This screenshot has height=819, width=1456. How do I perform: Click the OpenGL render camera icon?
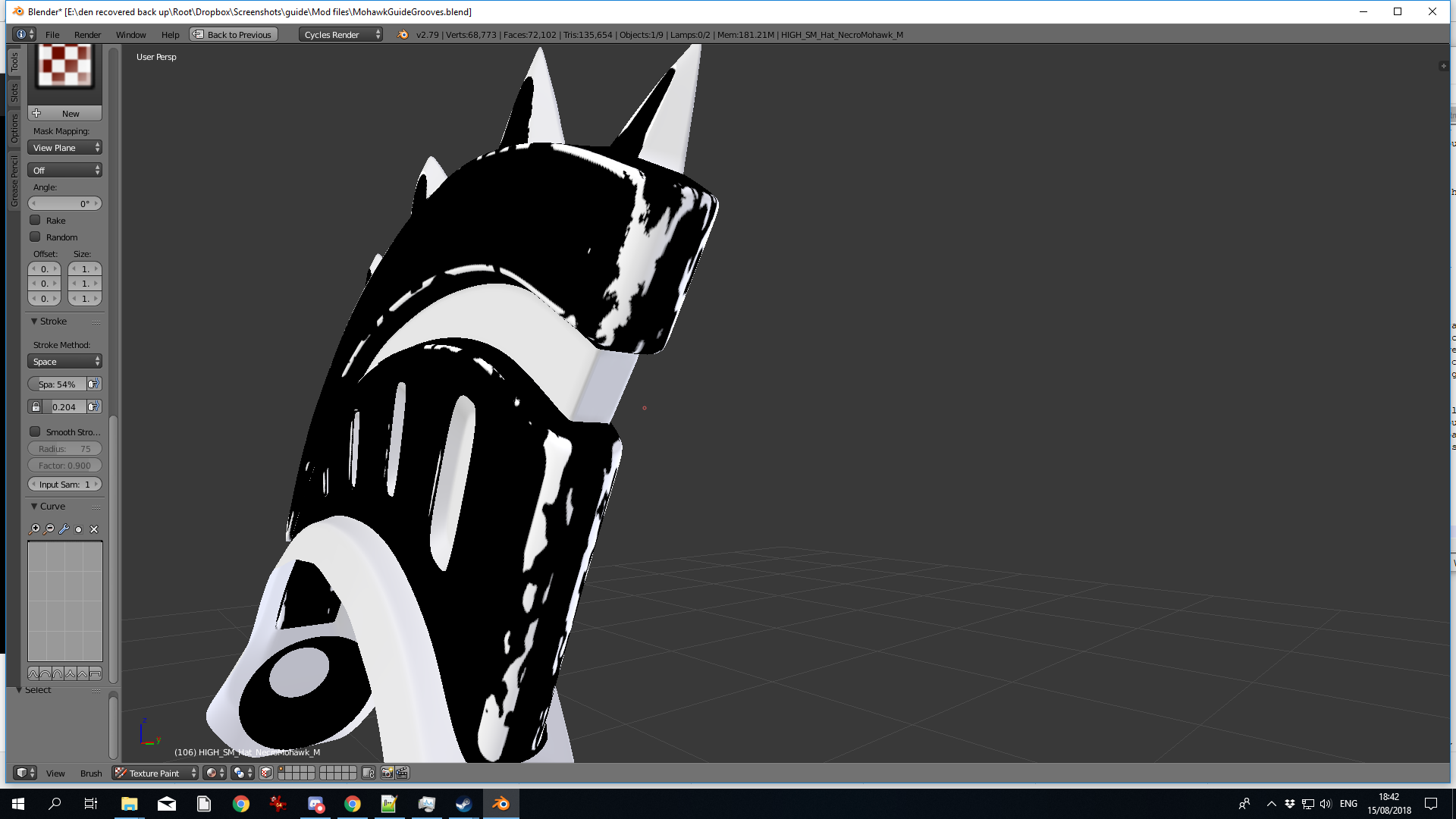point(387,773)
